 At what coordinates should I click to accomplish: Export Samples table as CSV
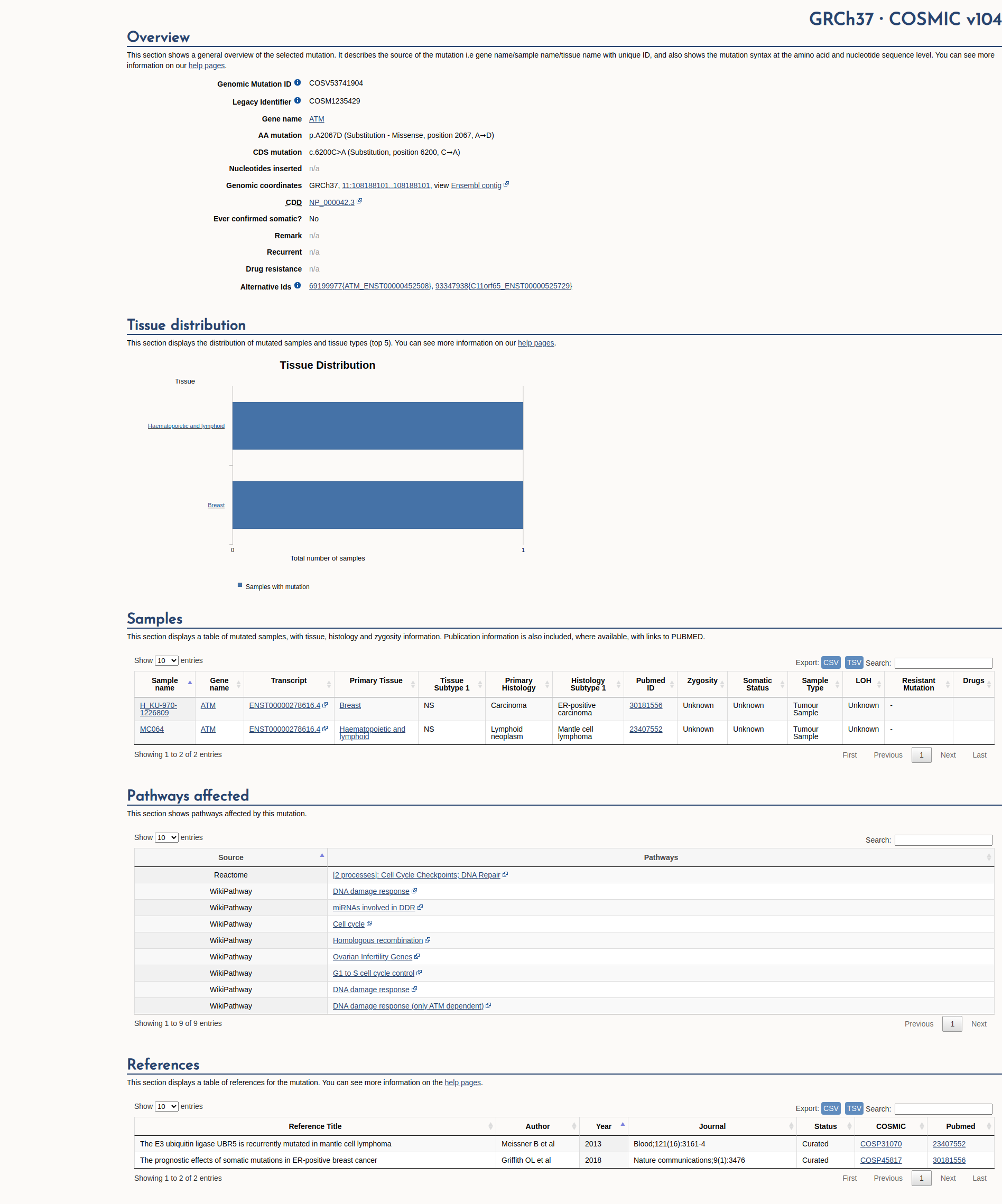(x=830, y=662)
